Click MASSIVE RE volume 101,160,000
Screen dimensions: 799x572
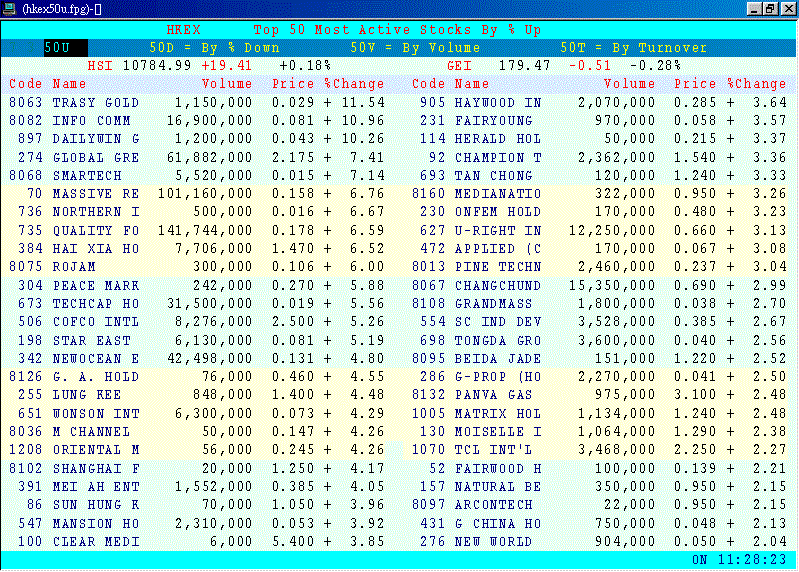tap(205, 194)
